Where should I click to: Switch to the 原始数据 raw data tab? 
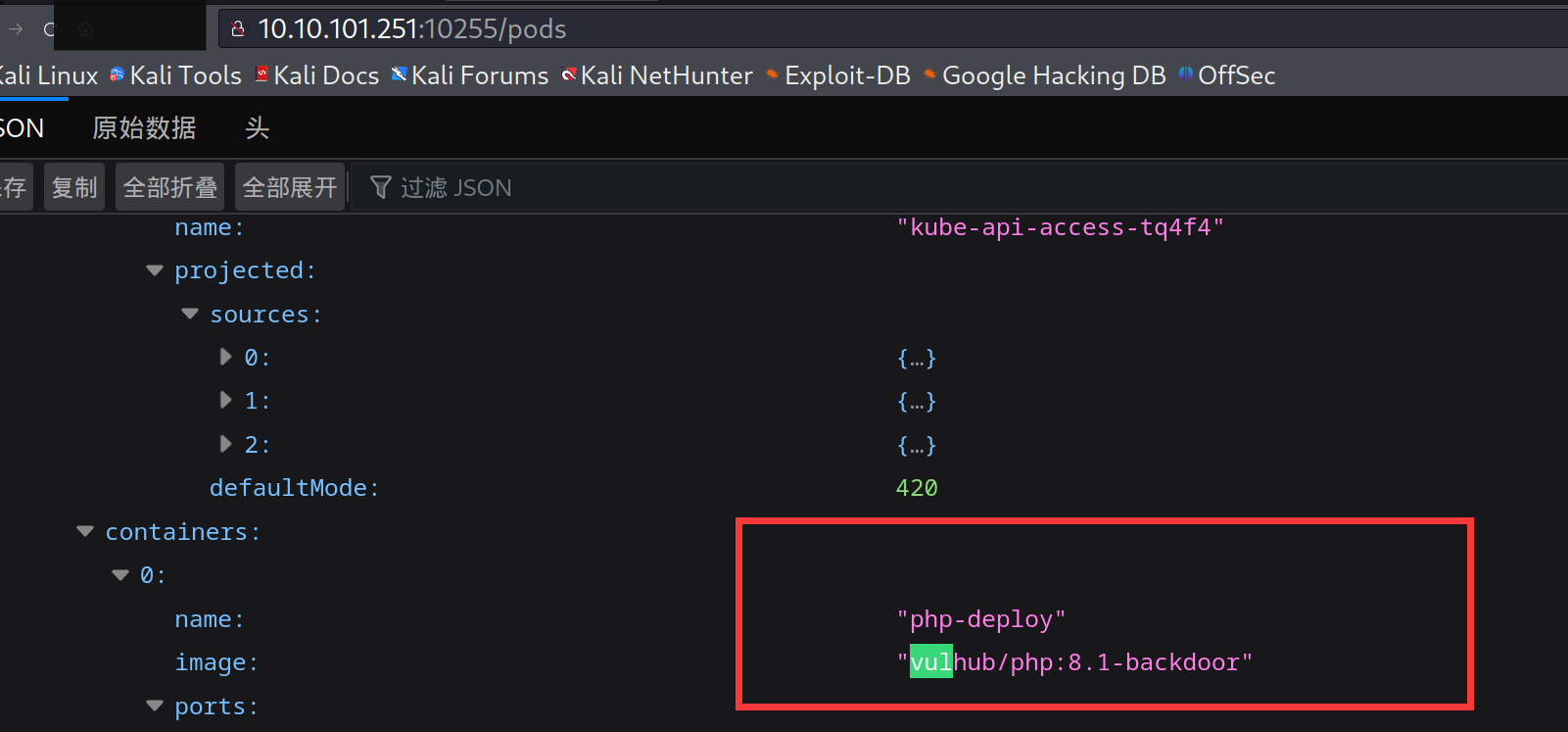pos(144,128)
